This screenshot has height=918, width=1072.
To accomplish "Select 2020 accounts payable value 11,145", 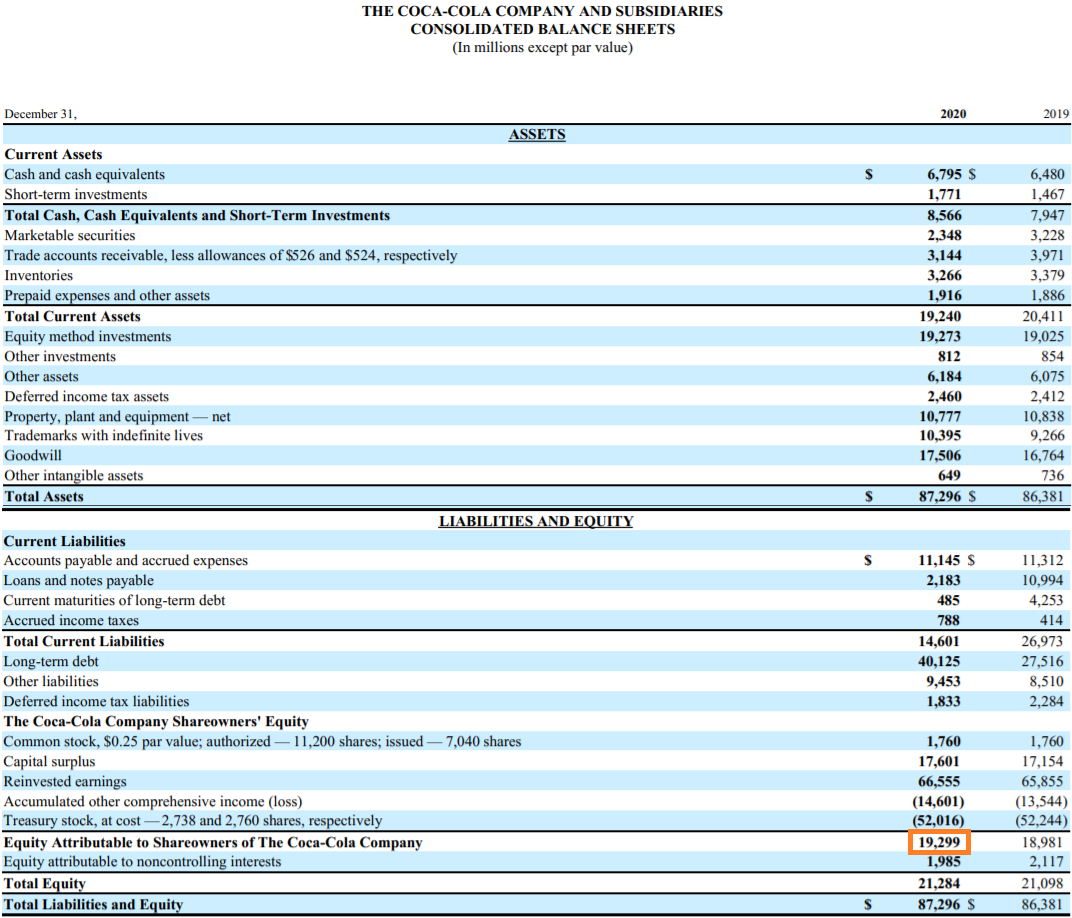I will pyautogui.click(x=939, y=561).
